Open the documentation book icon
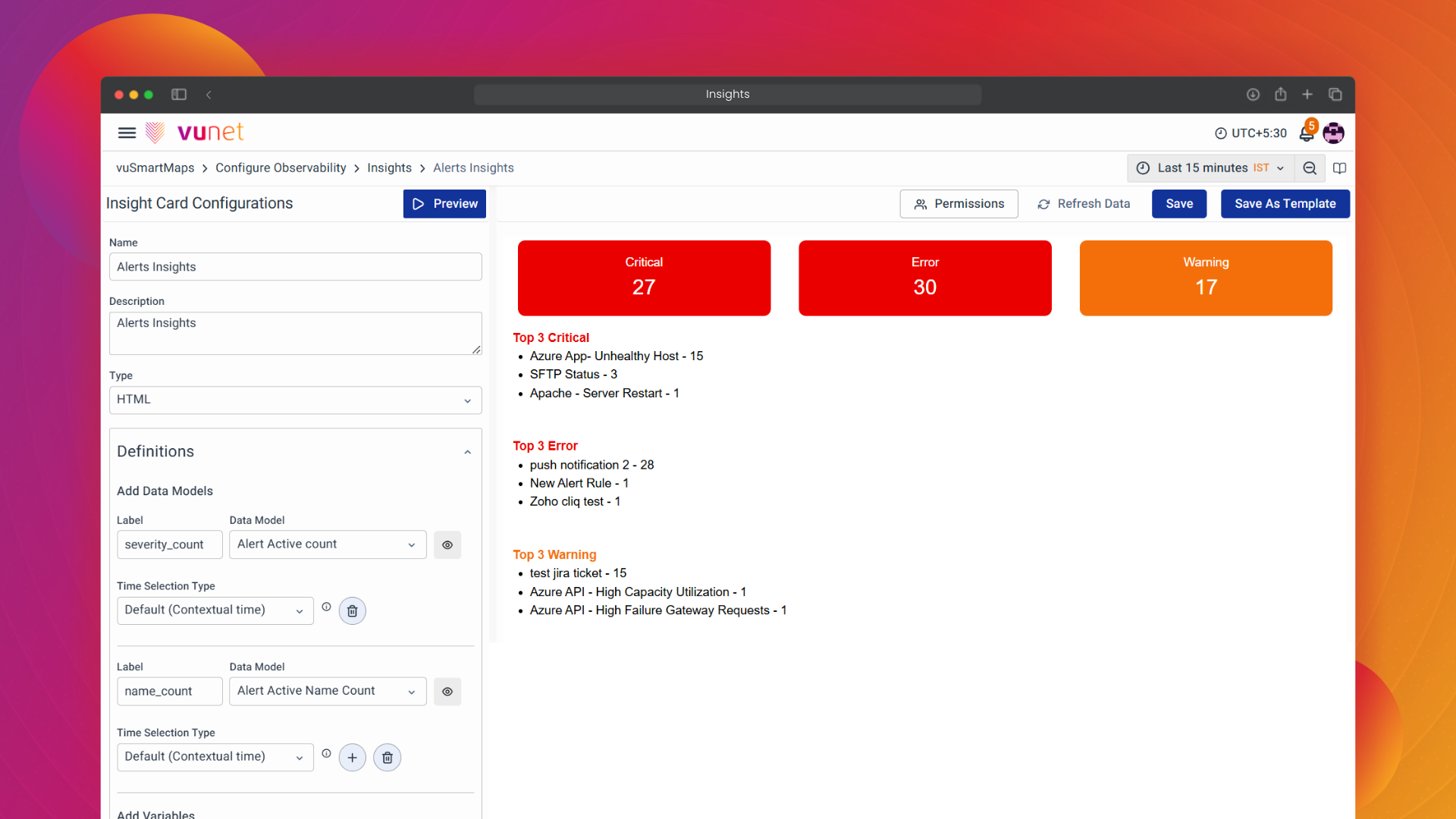 1340,168
